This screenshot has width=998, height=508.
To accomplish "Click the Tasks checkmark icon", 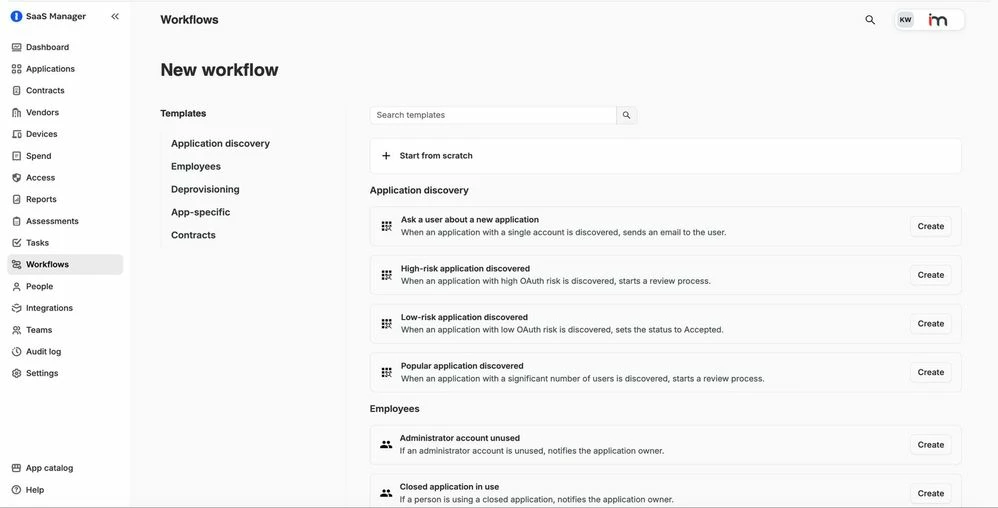I will 17,243.
